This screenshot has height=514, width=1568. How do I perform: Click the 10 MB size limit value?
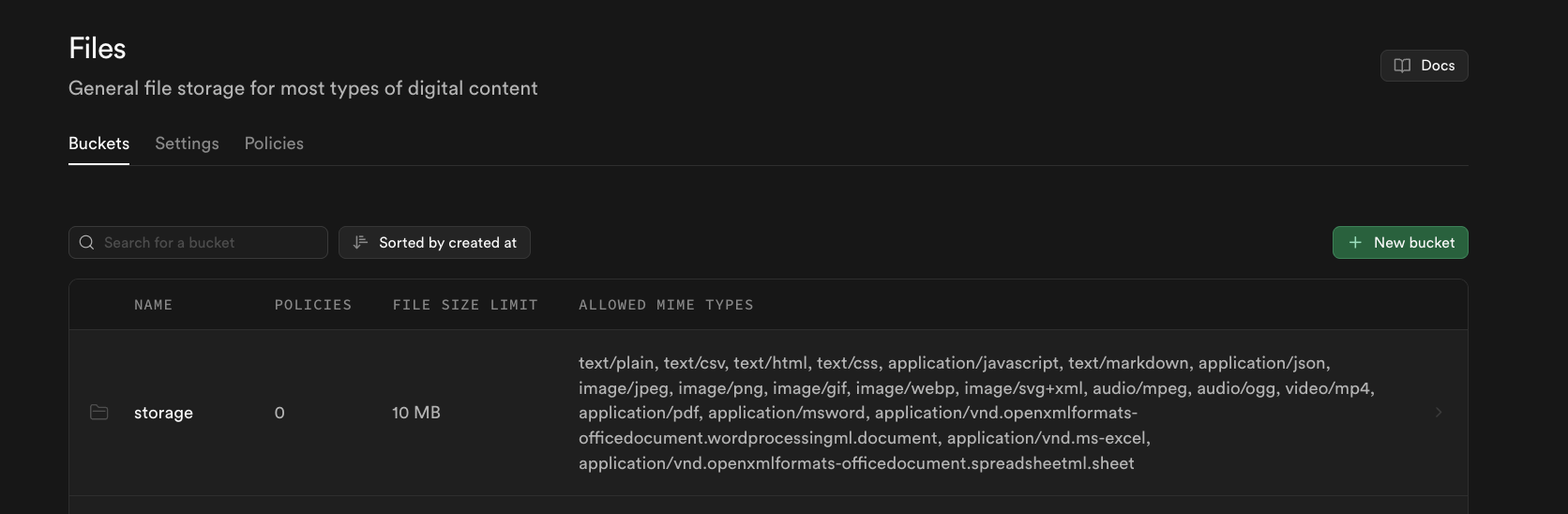pyautogui.click(x=416, y=413)
